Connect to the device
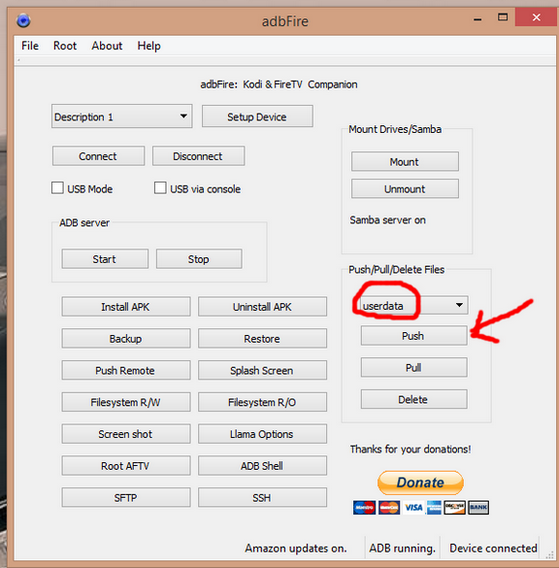559x568 pixels. click(98, 156)
